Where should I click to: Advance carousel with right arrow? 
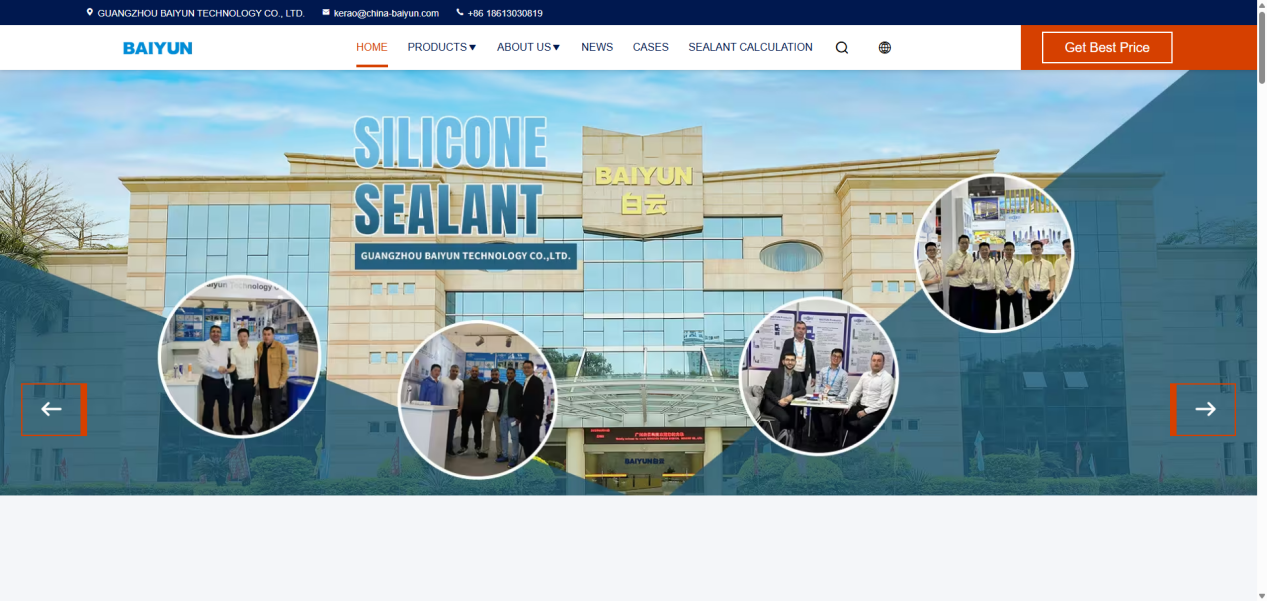pos(1202,409)
